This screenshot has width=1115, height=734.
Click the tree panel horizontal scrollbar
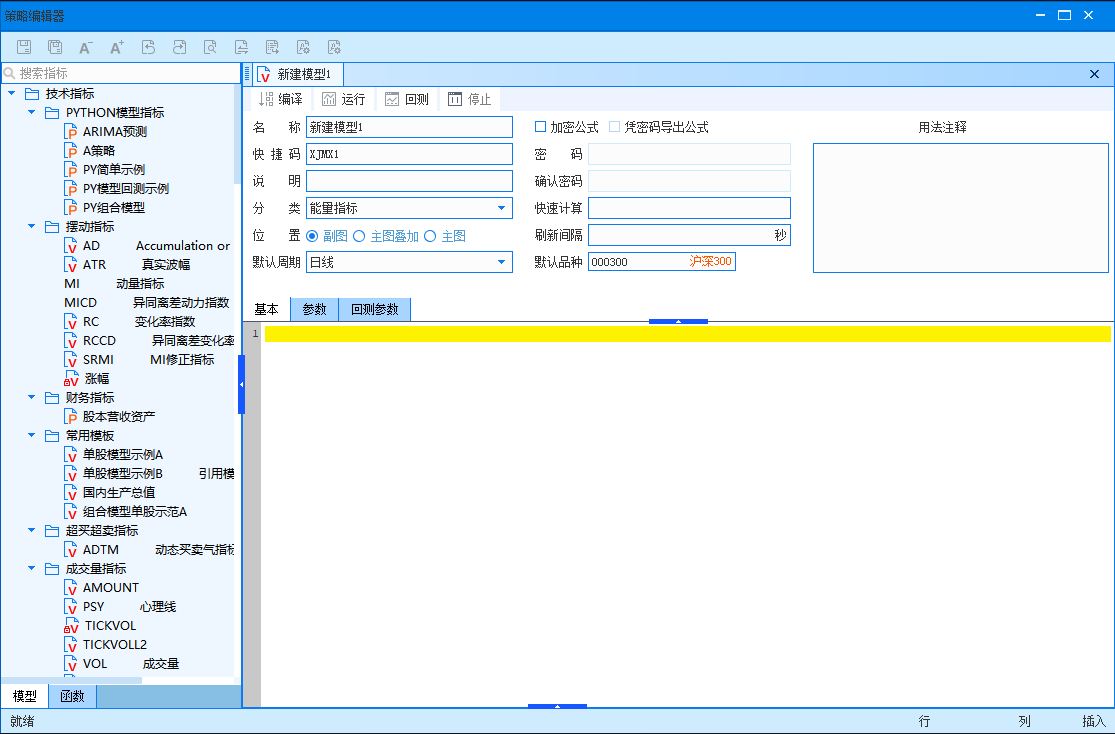coord(71,681)
